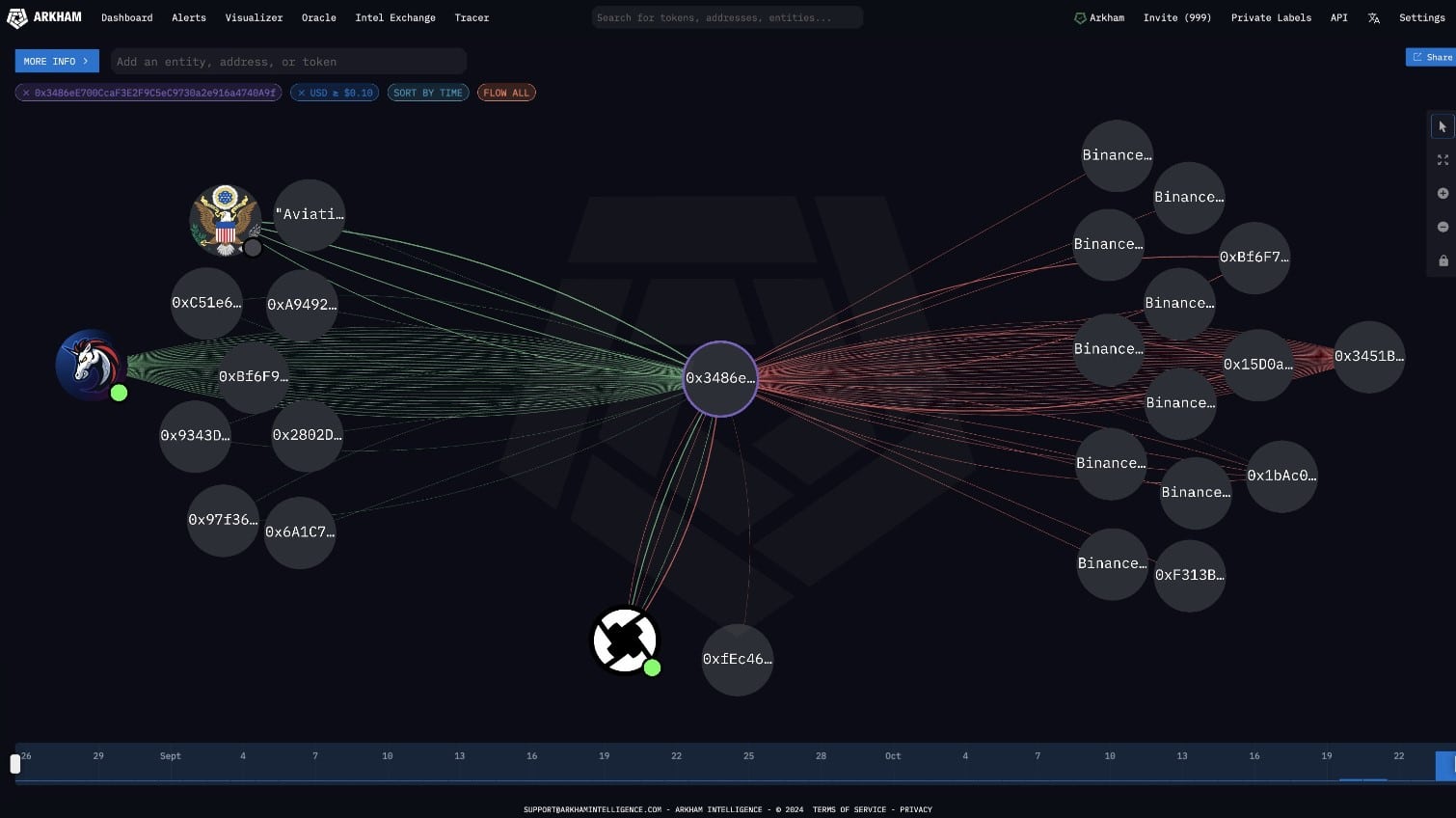Zoom out with the minus icon

click(x=1443, y=228)
